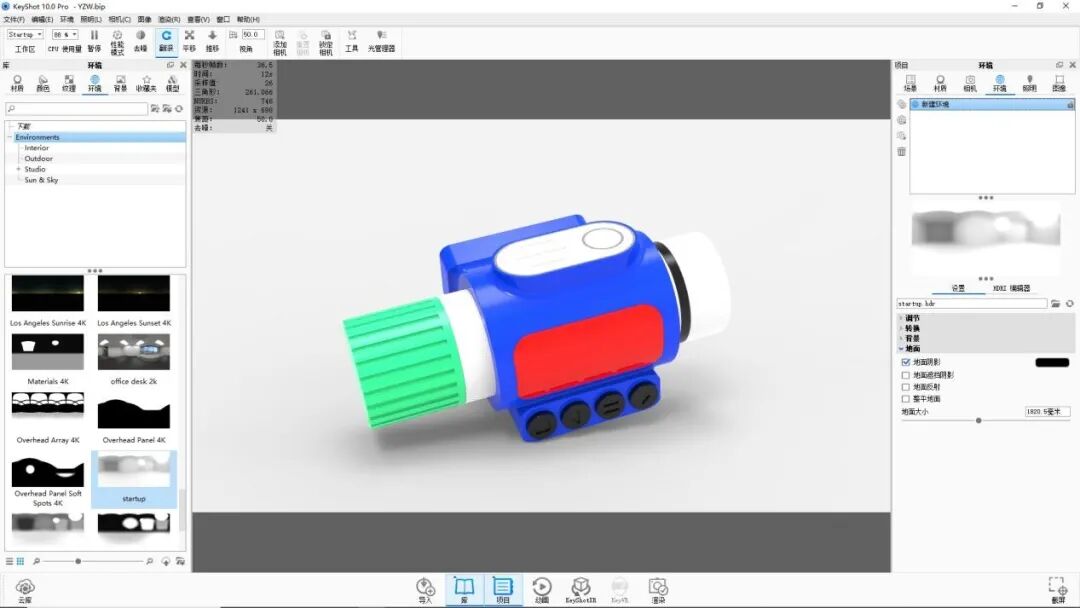Enable the 地面反射 ground reflections checkbox

coord(906,386)
